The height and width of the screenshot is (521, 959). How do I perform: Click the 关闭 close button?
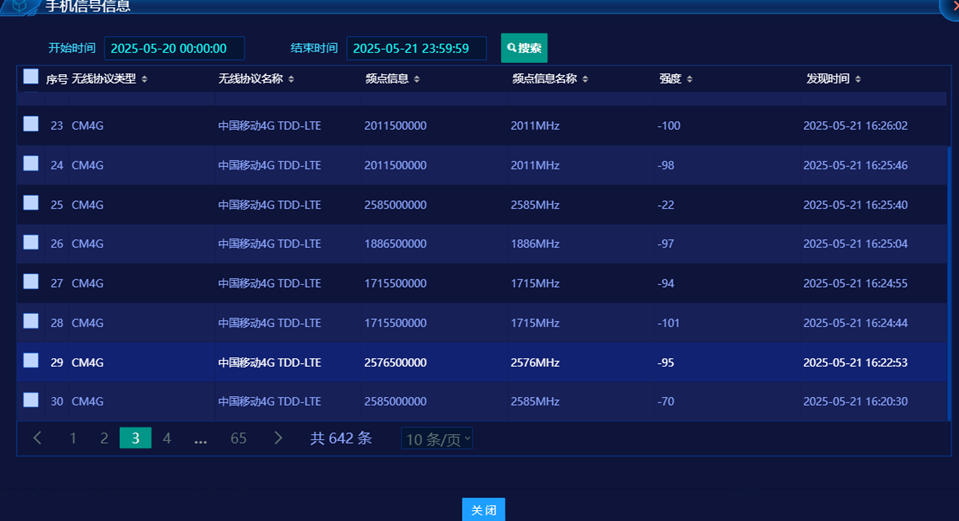click(483, 509)
